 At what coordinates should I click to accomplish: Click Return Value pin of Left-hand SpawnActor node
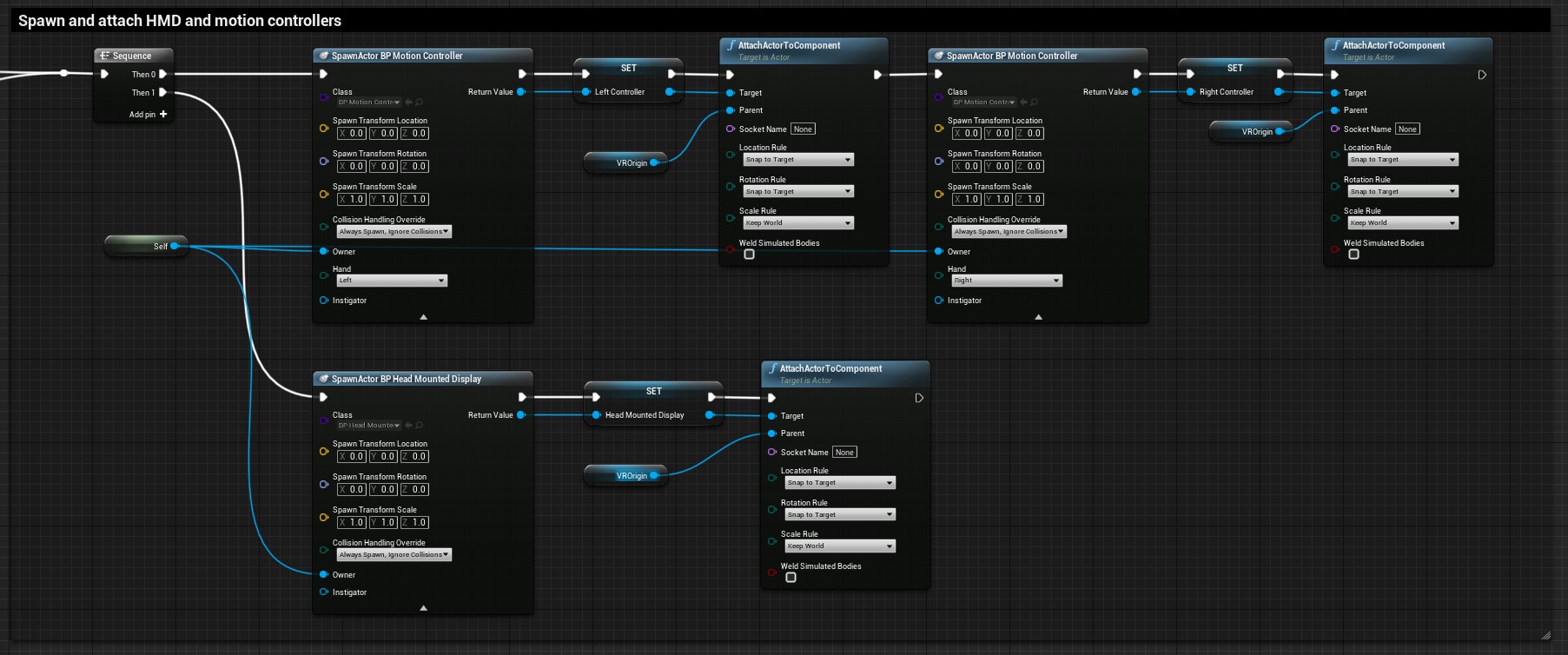(521, 92)
